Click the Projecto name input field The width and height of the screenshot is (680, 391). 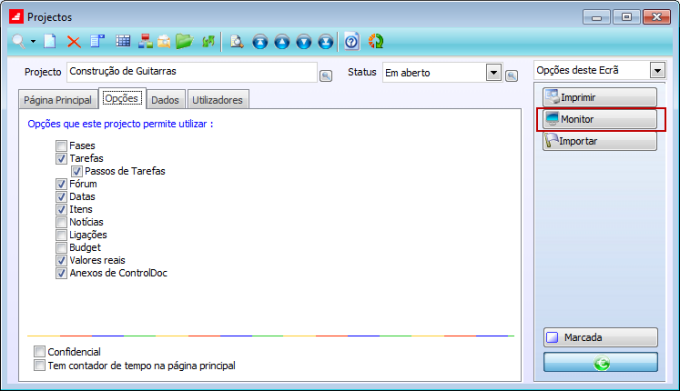click(x=192, y=72)
